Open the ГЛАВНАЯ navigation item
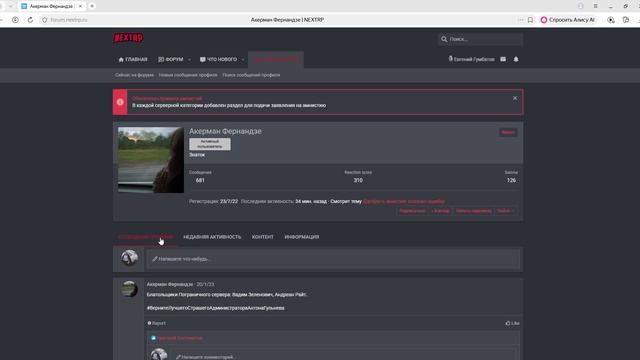Viewport: 640px width, 360px height. coord(133,60)
